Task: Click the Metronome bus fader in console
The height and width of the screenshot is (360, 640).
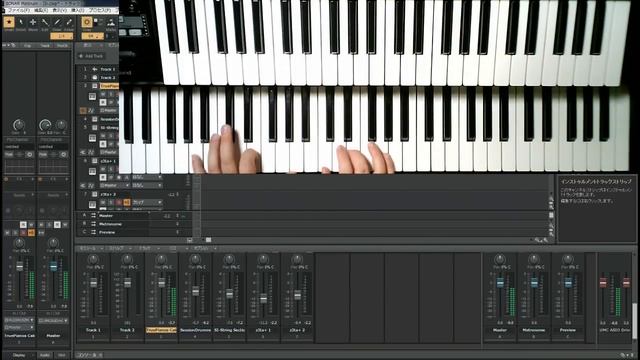Action: (x=534, y=282)
